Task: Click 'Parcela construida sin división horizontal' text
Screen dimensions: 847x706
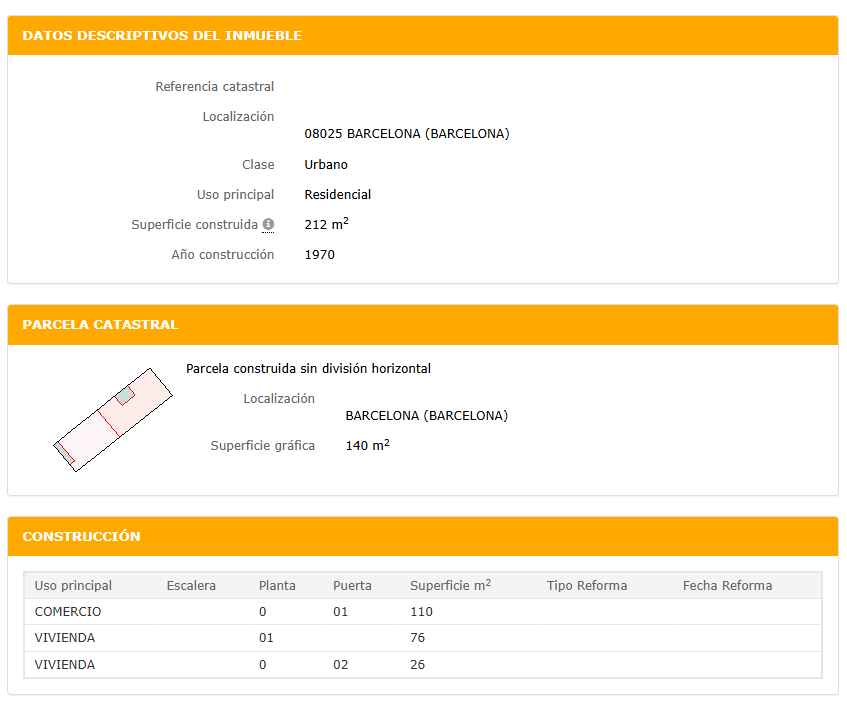Action: pyautogui.click(x=308, y=368)
